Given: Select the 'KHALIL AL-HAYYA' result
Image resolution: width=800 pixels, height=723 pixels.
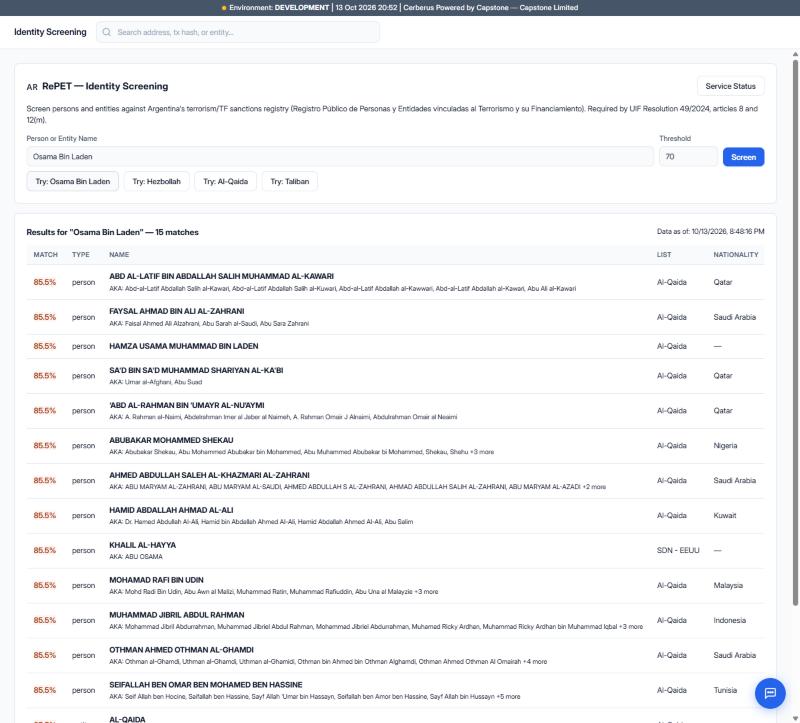Looking at the screenshot, I should pyautogui.click(x=395, y=551).
